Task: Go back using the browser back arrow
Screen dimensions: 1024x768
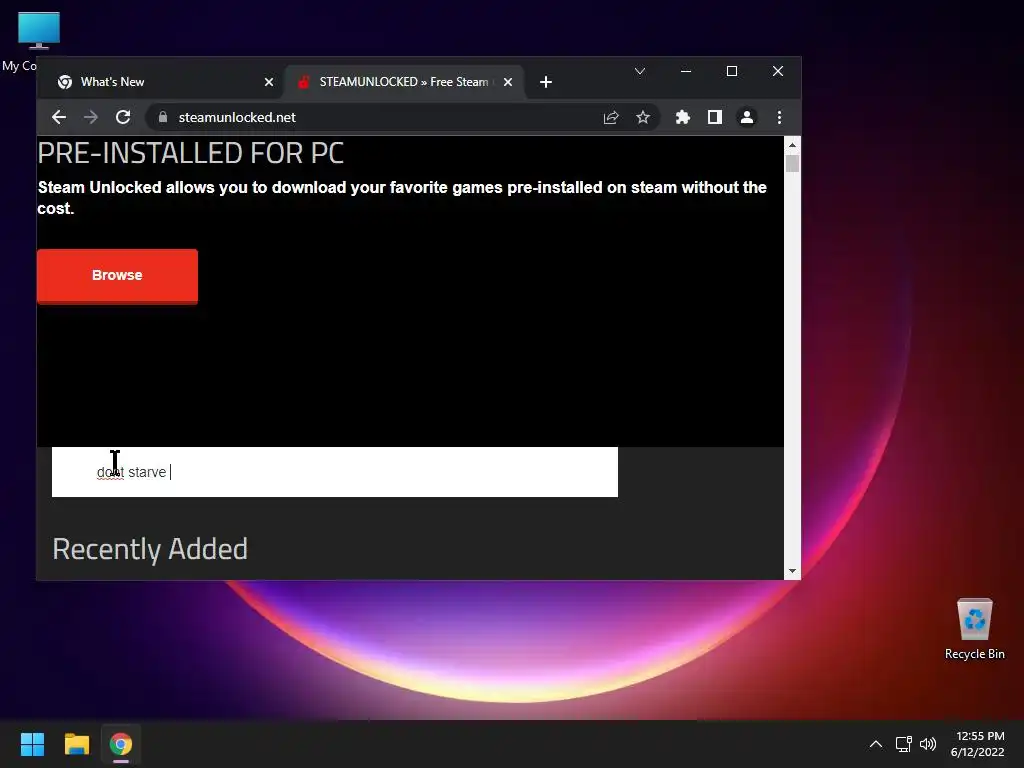Action: point(59,118)
